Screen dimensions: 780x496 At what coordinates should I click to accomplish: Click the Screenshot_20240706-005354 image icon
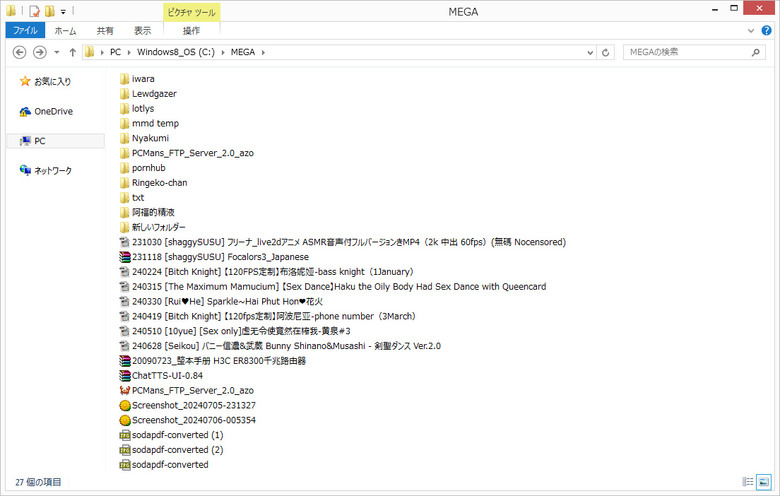(x=125, y=420)
